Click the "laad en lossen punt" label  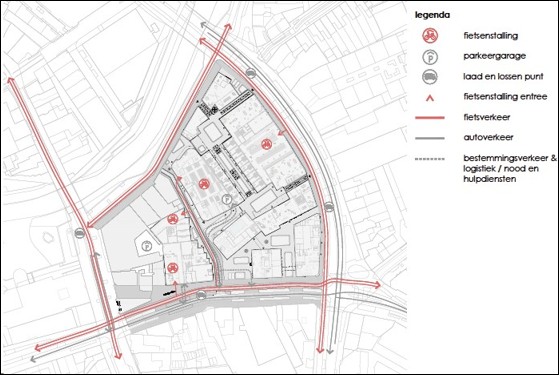(503, 76)
